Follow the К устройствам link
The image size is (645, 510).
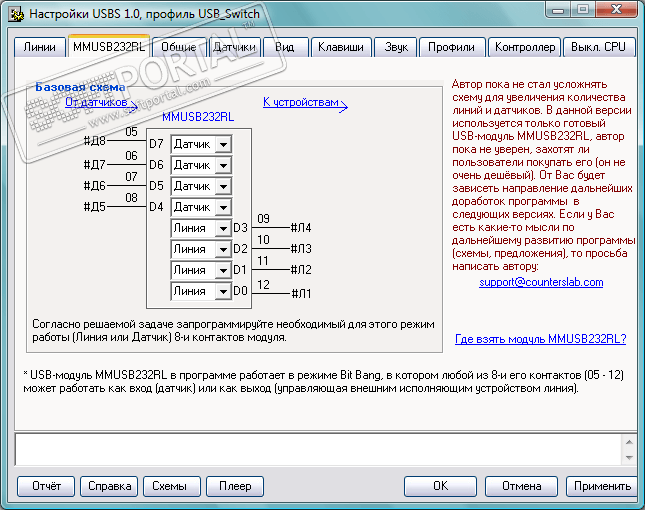click(x=301, y=102)
